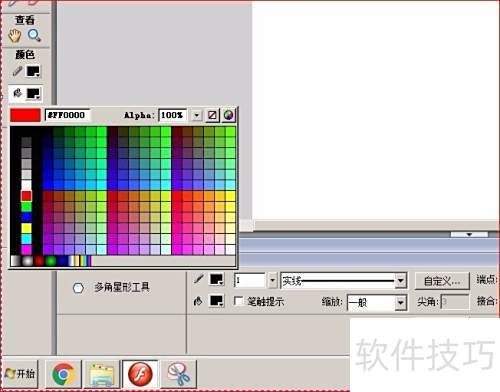Open the stroke style 实线 dropdown

pyautogui.click(x=401, y=281)
